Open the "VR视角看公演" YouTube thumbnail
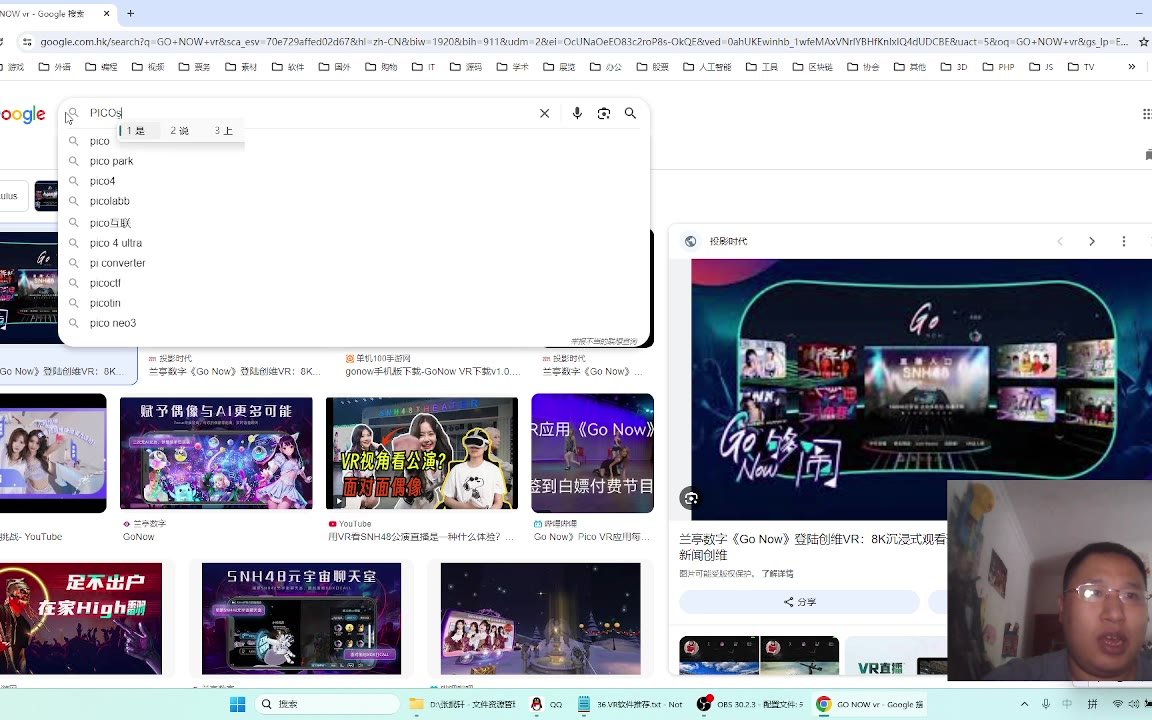This screenshot has width=1152, height=720. click(422, 453)
